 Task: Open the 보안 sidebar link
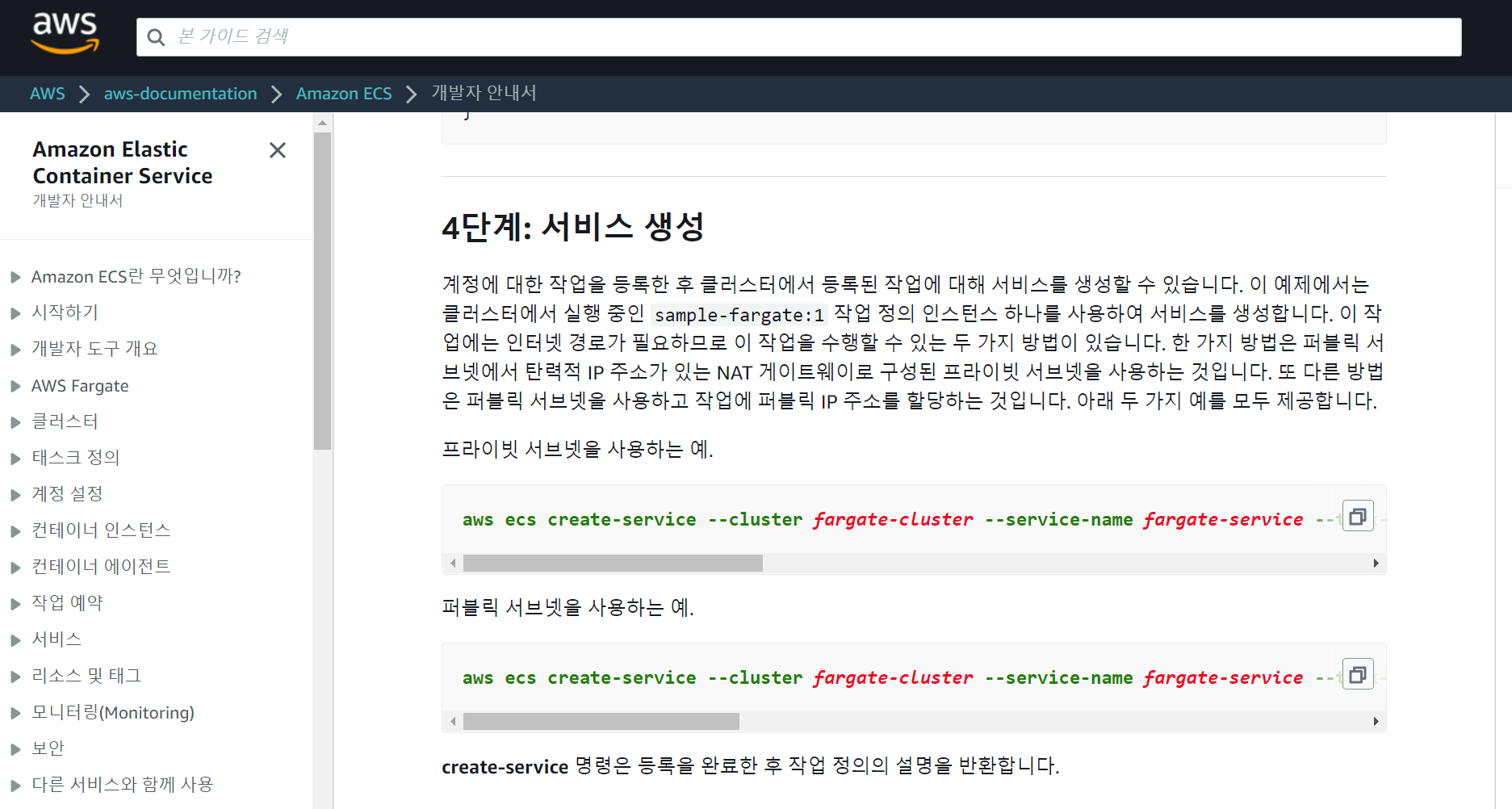[48, 748]
